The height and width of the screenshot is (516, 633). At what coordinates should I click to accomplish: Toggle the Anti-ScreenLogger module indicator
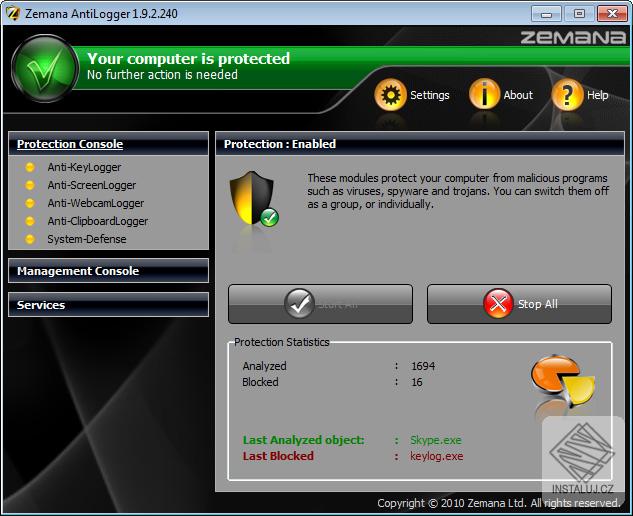[x=30, y=185]
